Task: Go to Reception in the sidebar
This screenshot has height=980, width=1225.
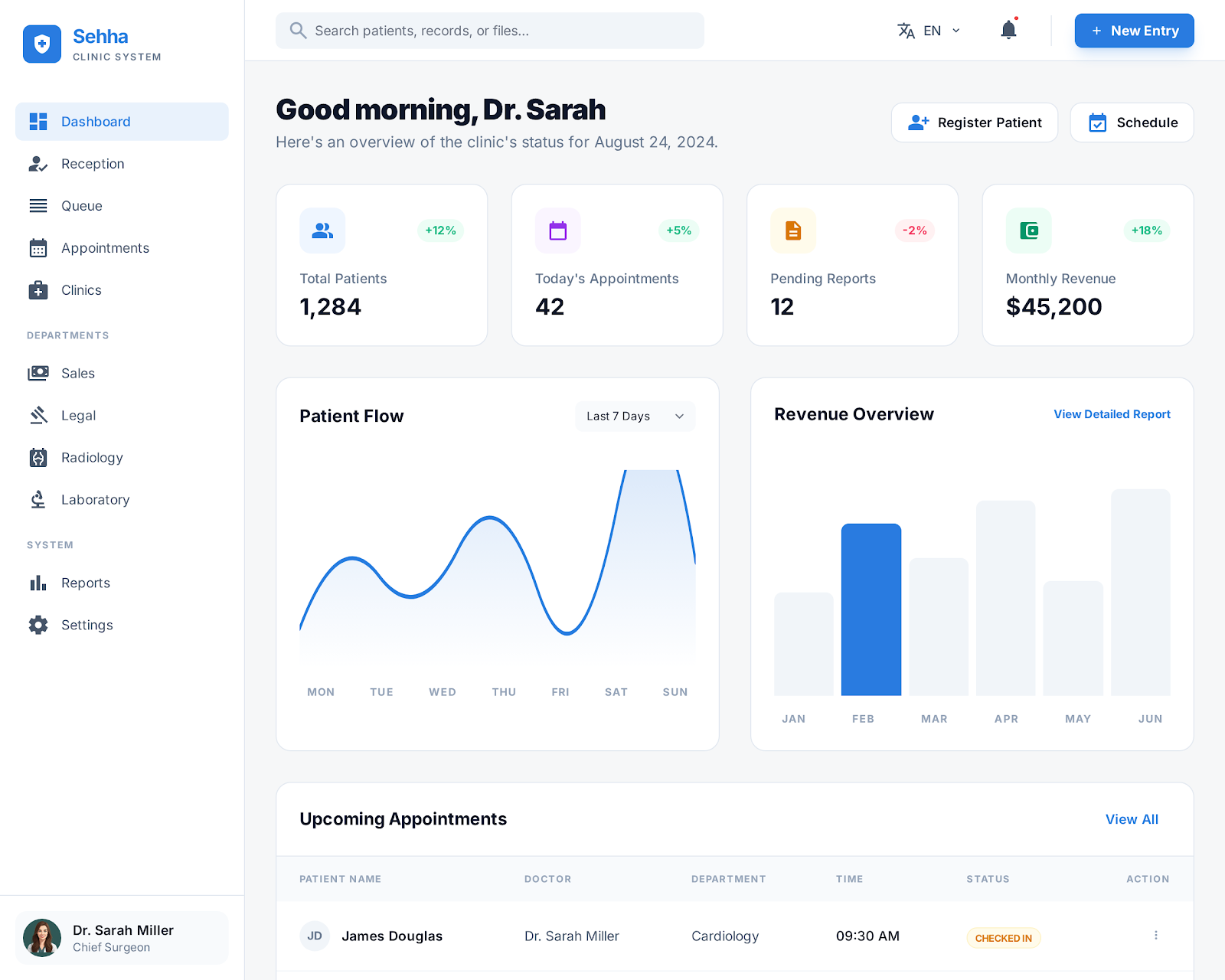Action: [93, 164]
